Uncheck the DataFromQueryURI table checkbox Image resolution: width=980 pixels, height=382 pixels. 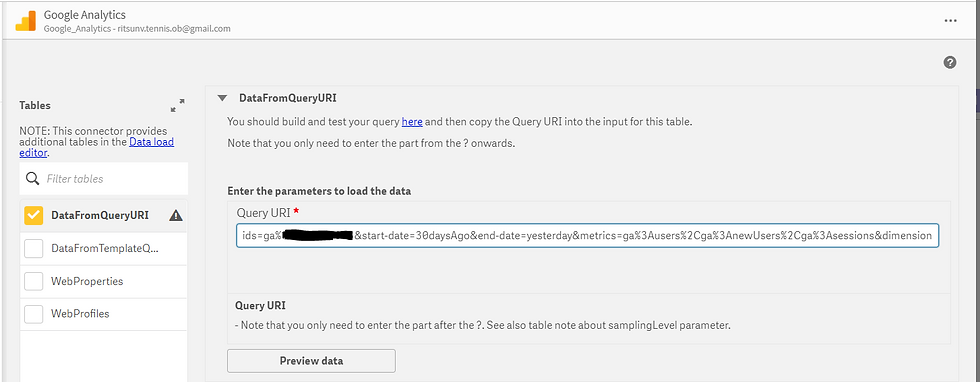pos(33,215)
